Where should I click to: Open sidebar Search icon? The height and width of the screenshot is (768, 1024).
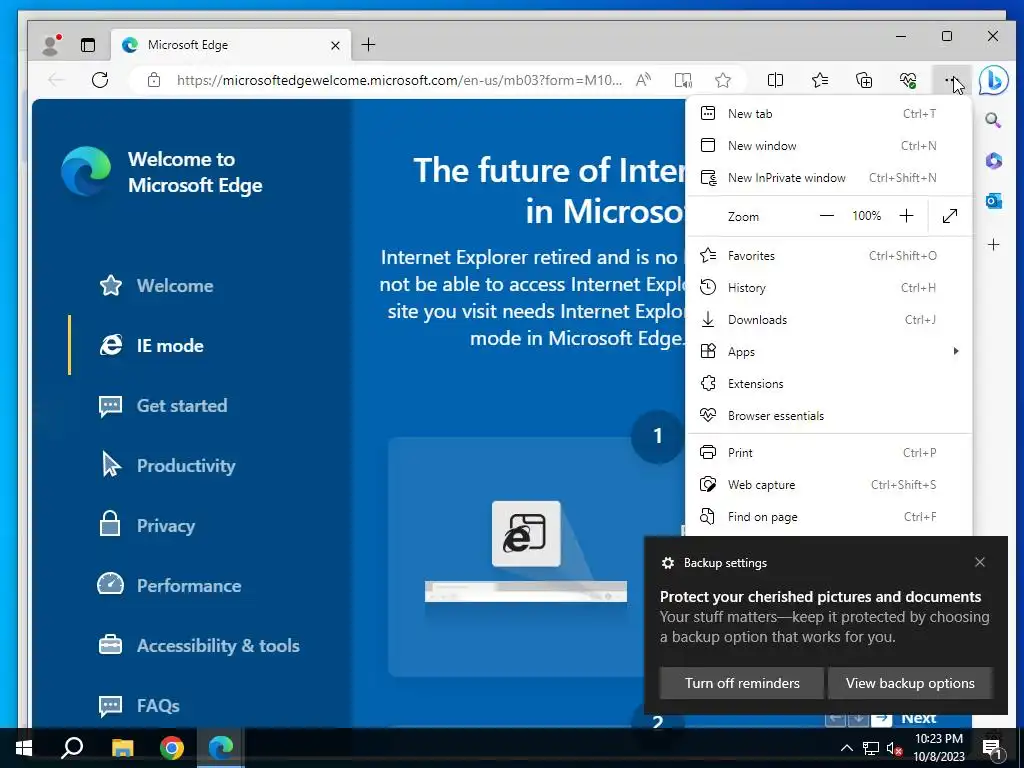[x=993, y=120]
